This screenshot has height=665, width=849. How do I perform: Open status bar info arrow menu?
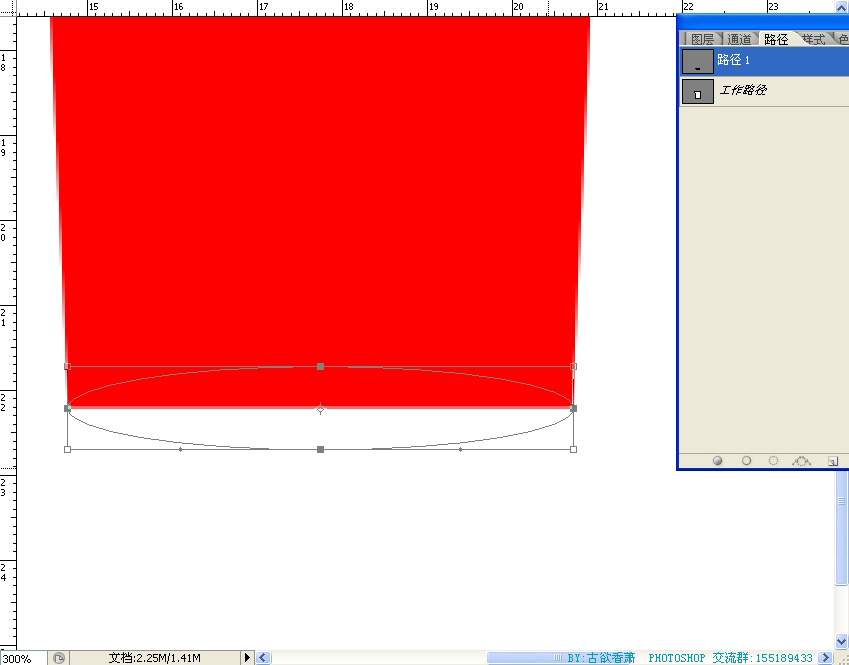pyautogui.click(x=247, y=658)
